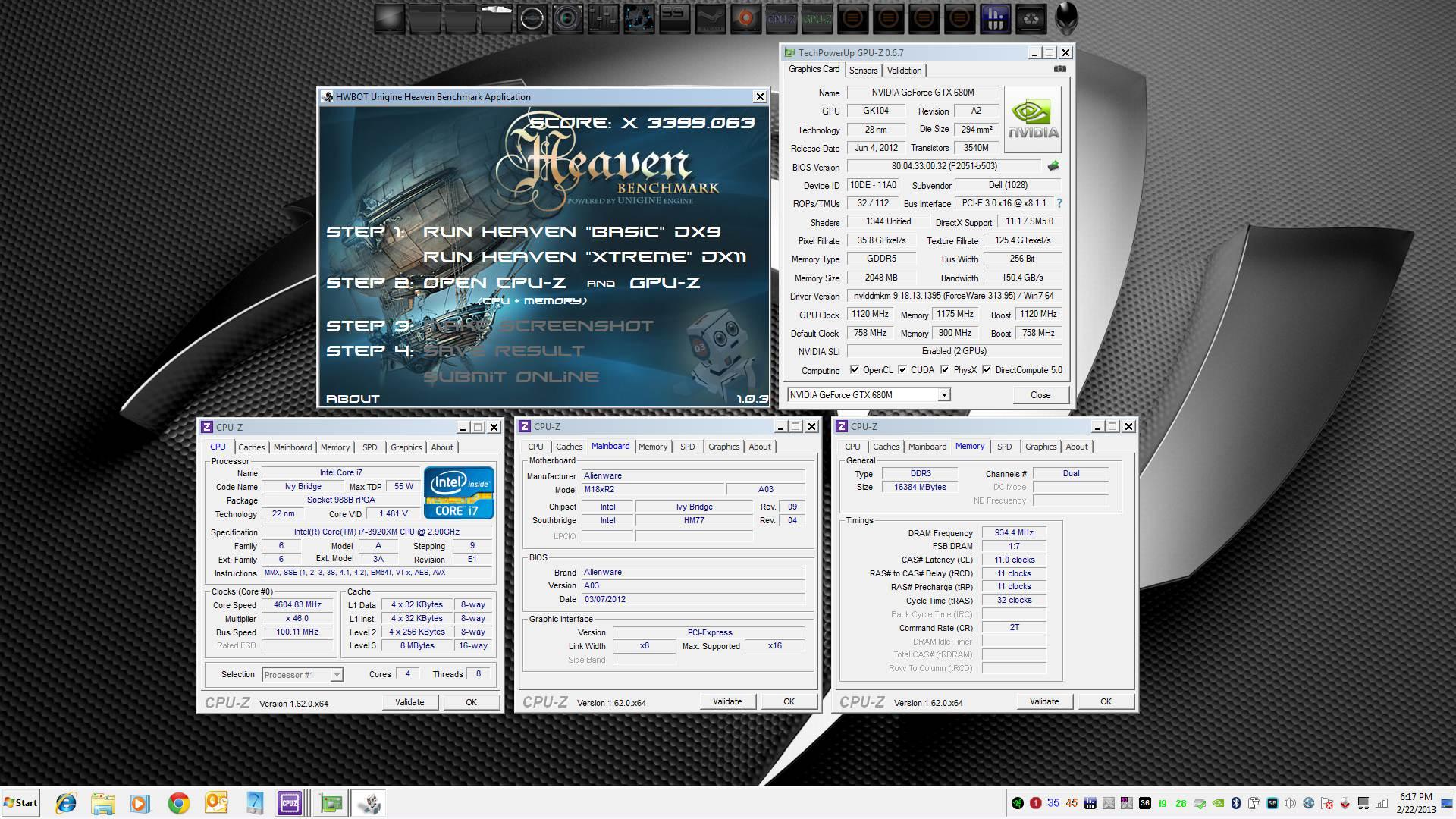Click OK in the Mainboard CPU-Z window
This screenshot has width=1456, height=819.
[x=789, y=701]
